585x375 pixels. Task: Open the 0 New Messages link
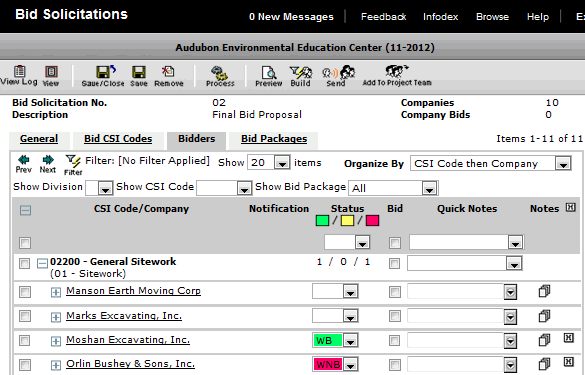[x=291, y=17]
